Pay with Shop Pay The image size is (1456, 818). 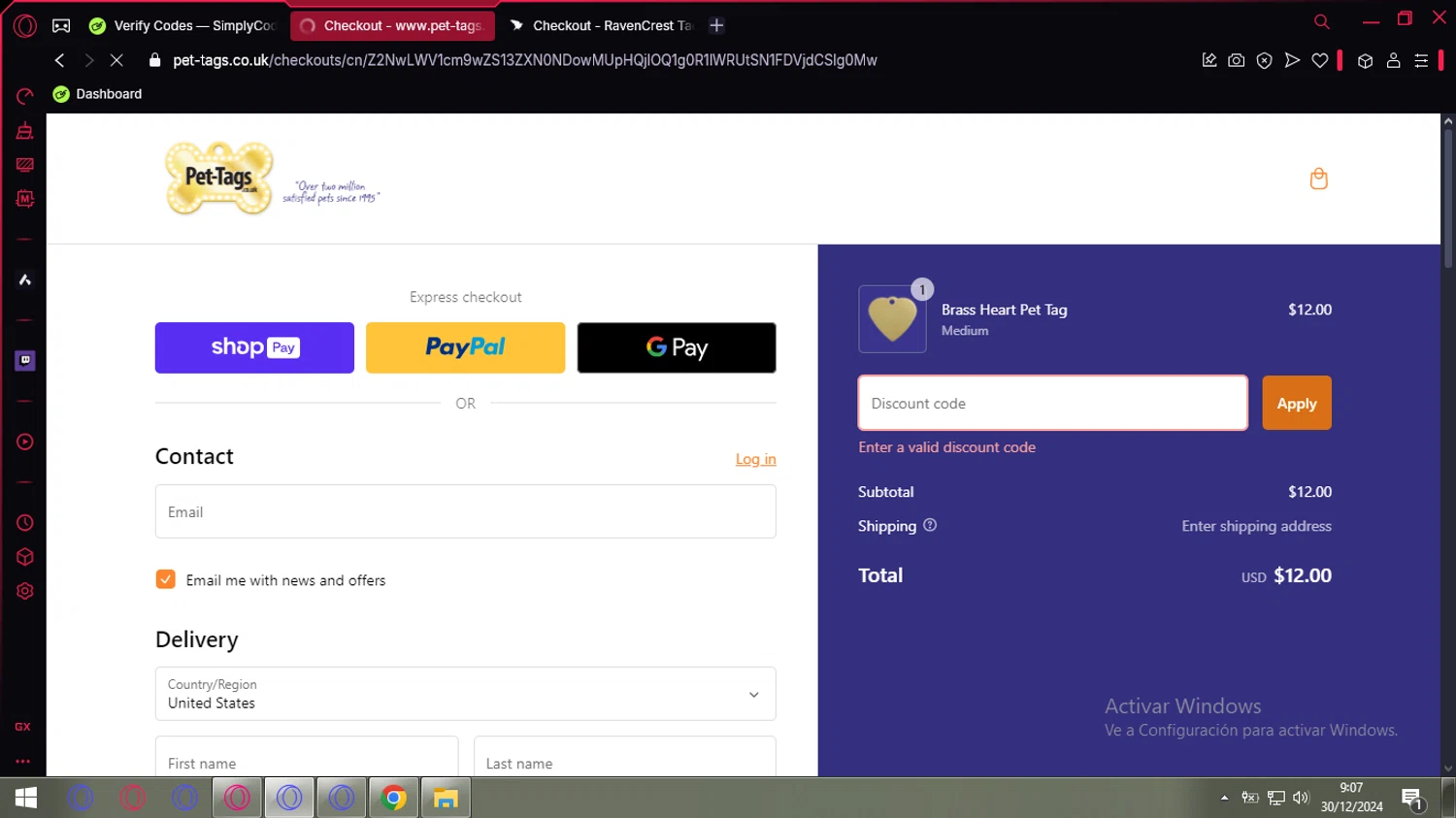click(254, 347)
